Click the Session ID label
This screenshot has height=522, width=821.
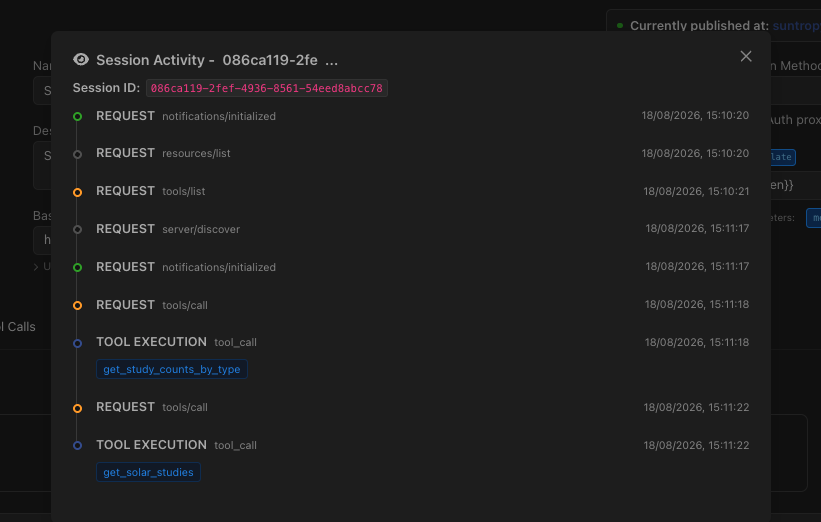click(106, 88)
